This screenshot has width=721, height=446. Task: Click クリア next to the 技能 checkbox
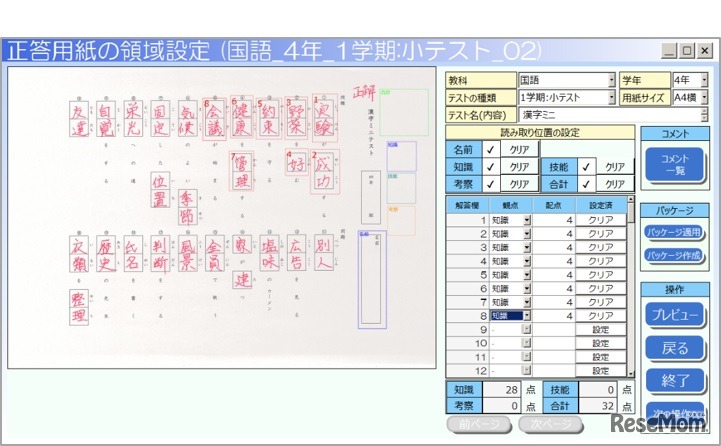(615, 167)
